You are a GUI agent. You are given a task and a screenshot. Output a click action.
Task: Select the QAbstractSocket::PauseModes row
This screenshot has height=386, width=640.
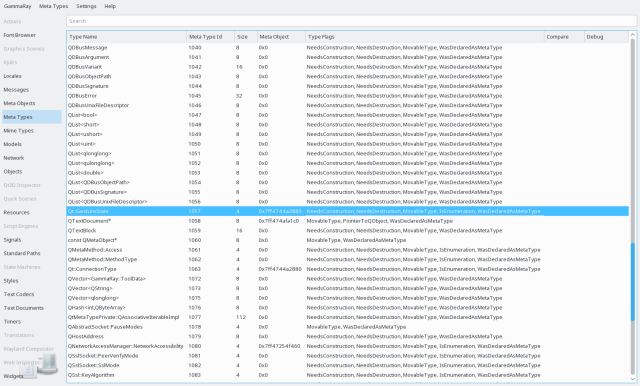347,327
